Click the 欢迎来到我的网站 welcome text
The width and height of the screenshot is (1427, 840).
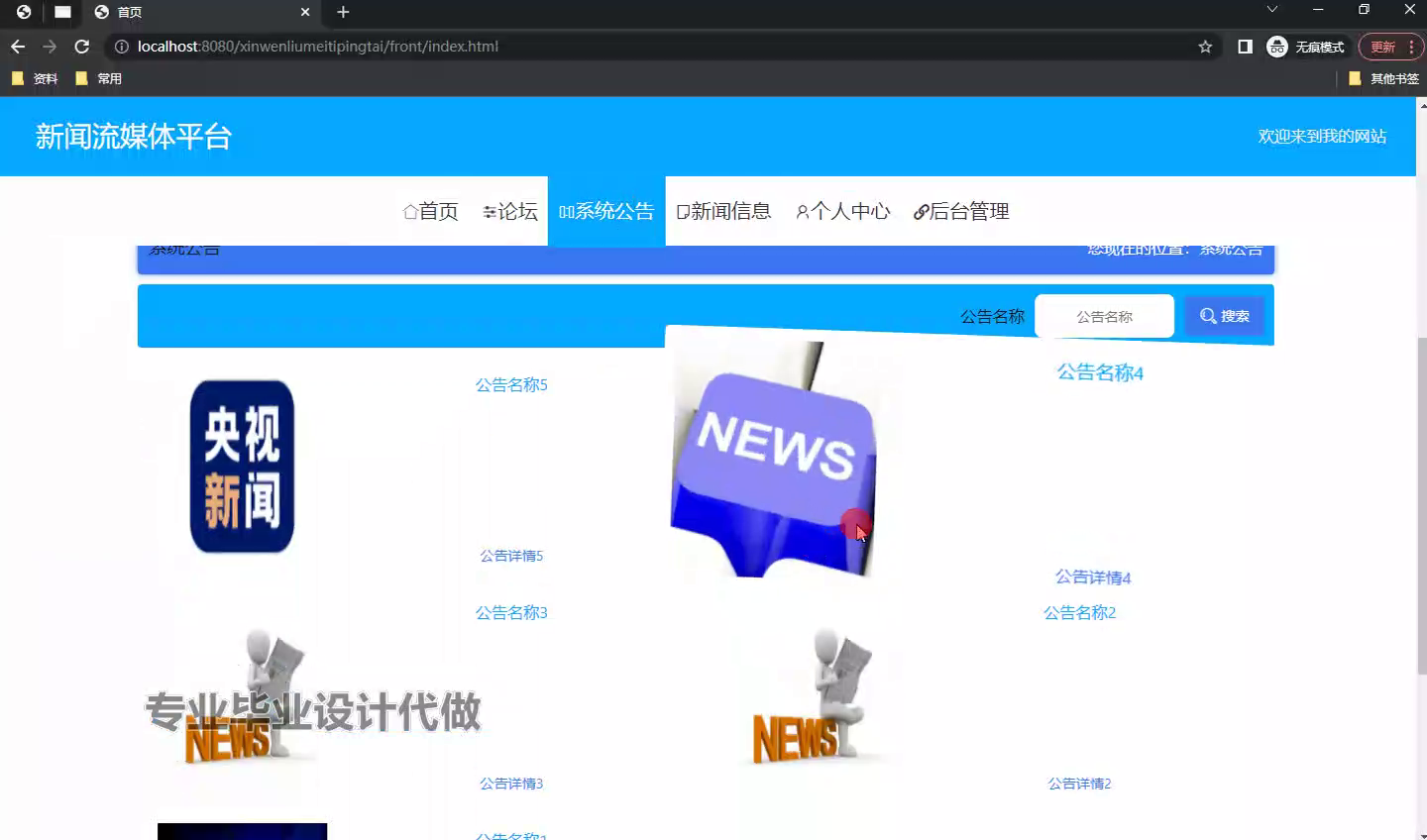[1322, 137]
